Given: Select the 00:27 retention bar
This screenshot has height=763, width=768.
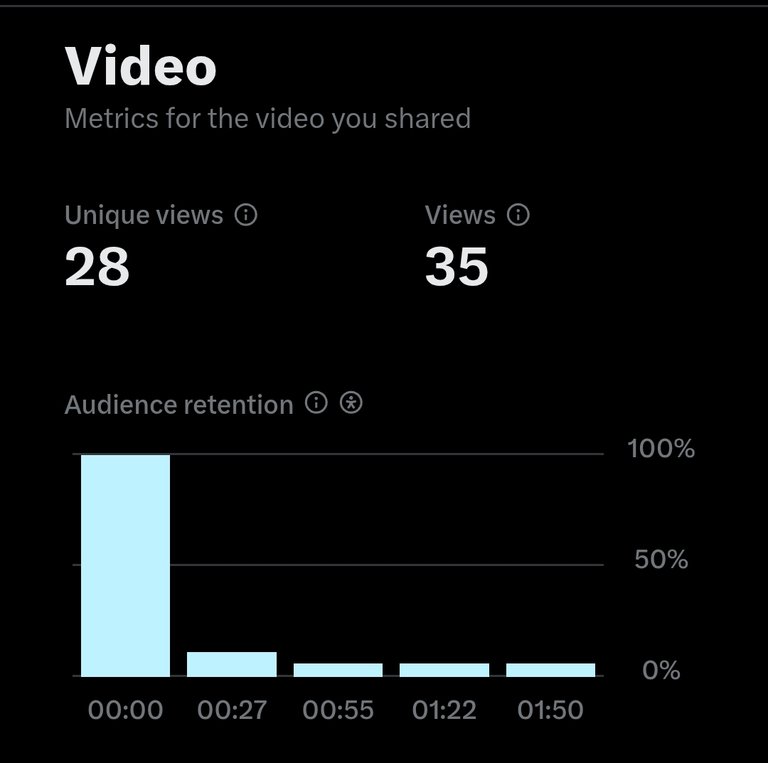Looking at the screenshot, I should [x=232, y=664].
